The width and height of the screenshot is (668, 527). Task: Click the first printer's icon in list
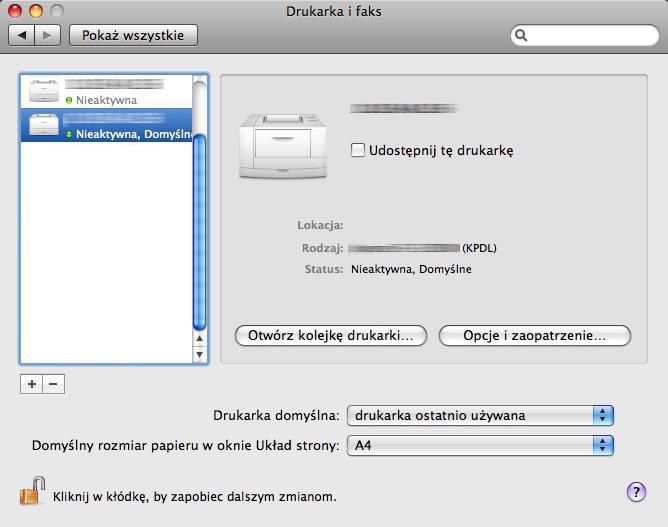click(43, 90)
